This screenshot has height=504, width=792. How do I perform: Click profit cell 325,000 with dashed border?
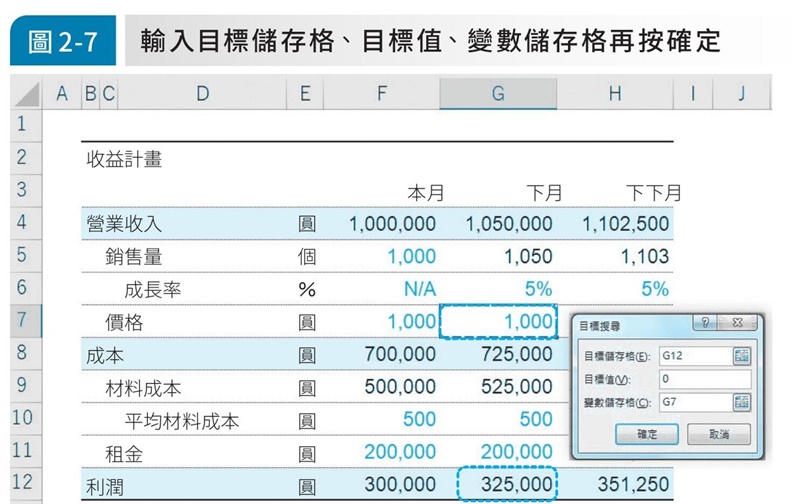(x=507, y=484)
